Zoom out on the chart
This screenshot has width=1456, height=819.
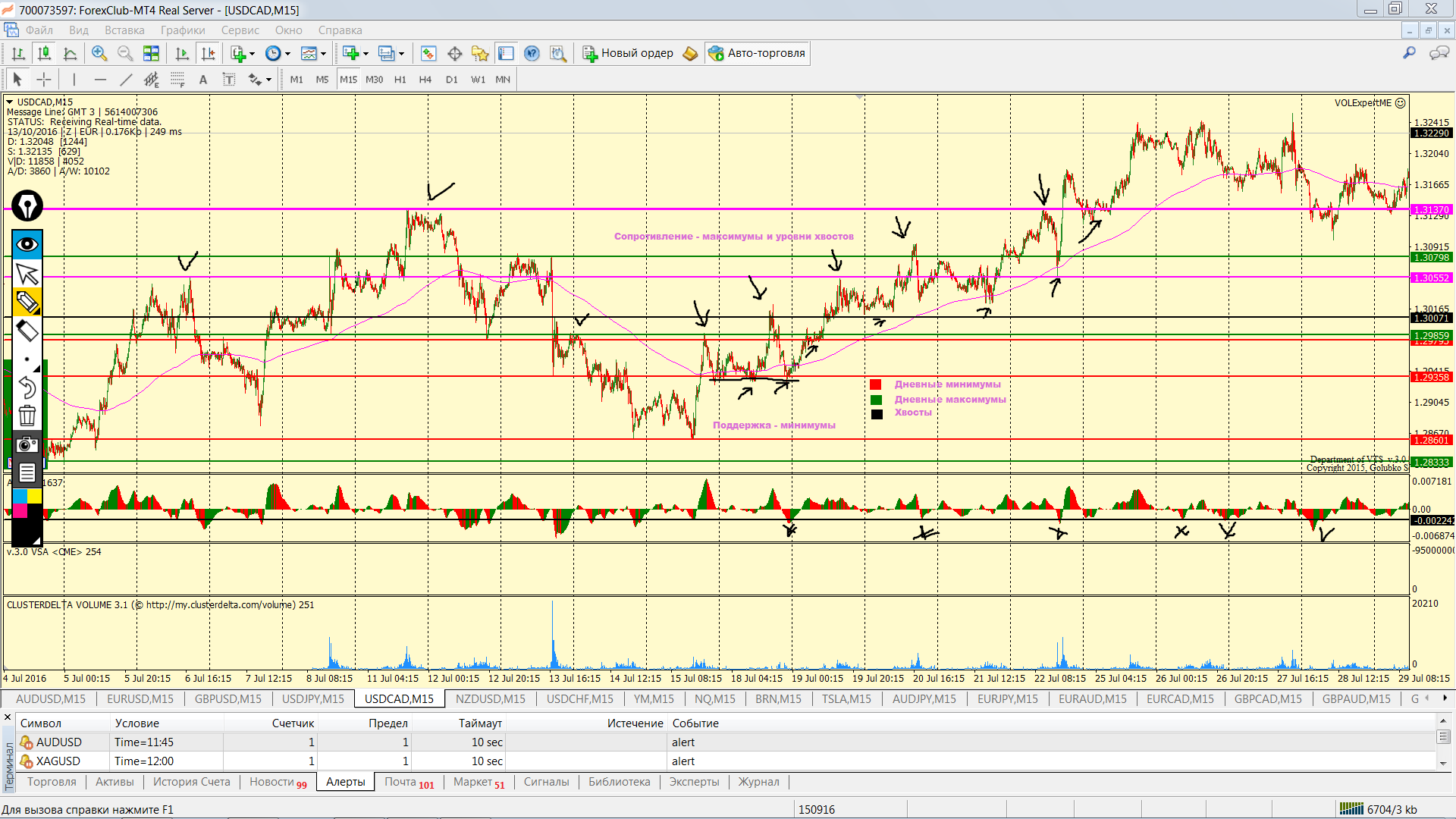click(x=124, y=53)
